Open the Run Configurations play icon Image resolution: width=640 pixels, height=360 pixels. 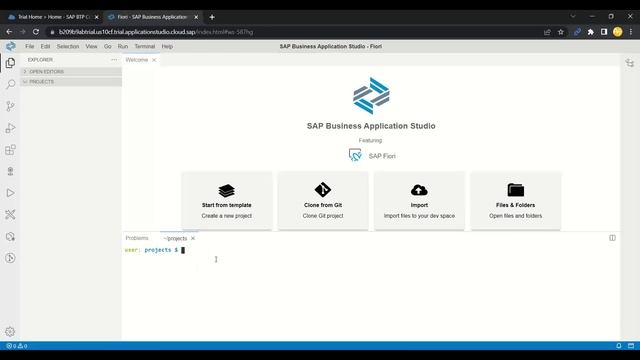click(10, 193)
